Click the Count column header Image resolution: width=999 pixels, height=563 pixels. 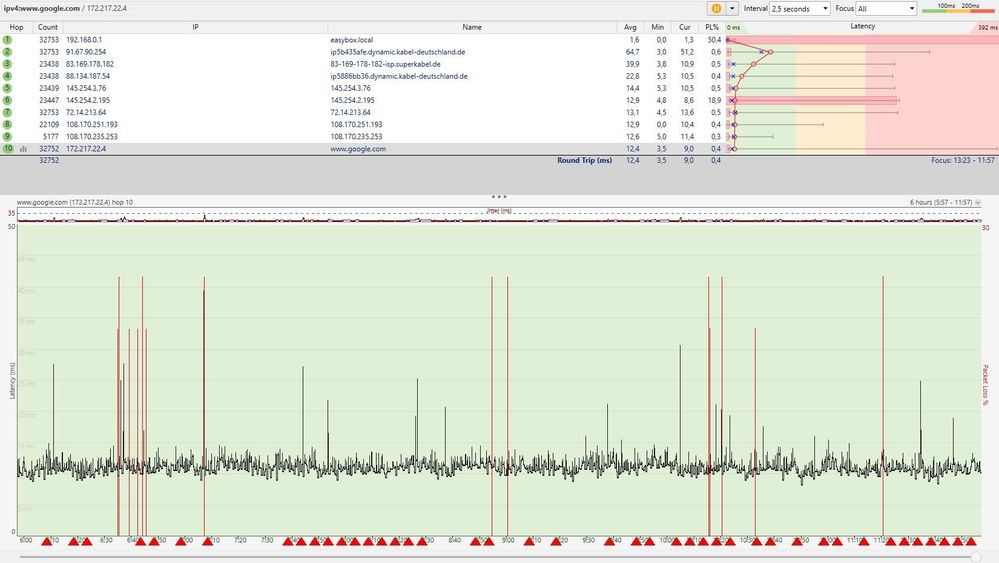(x=48, y=27)
